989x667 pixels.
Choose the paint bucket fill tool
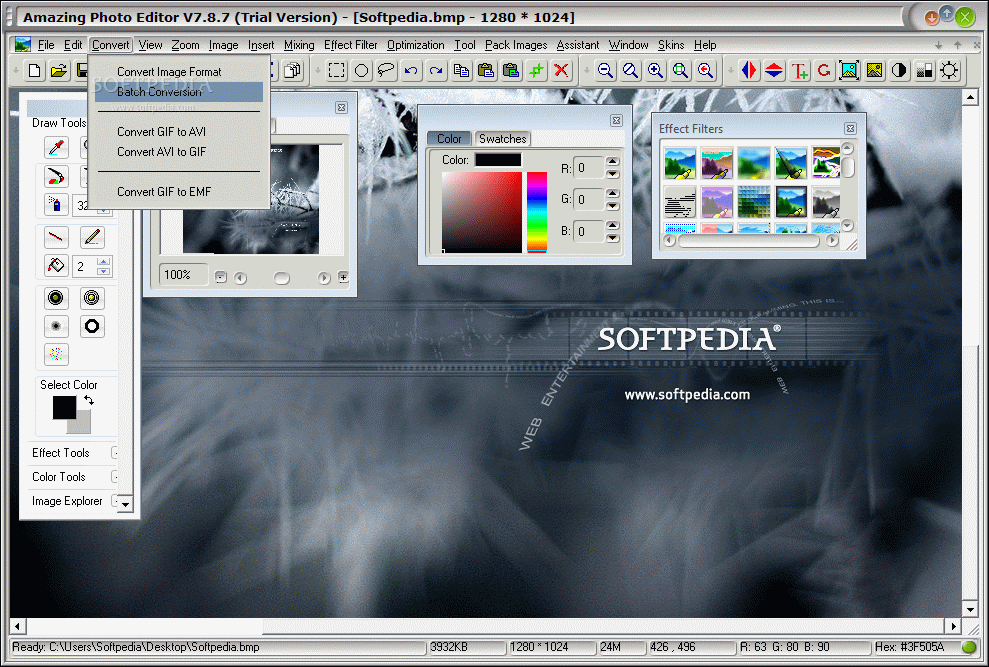point(56,266)
